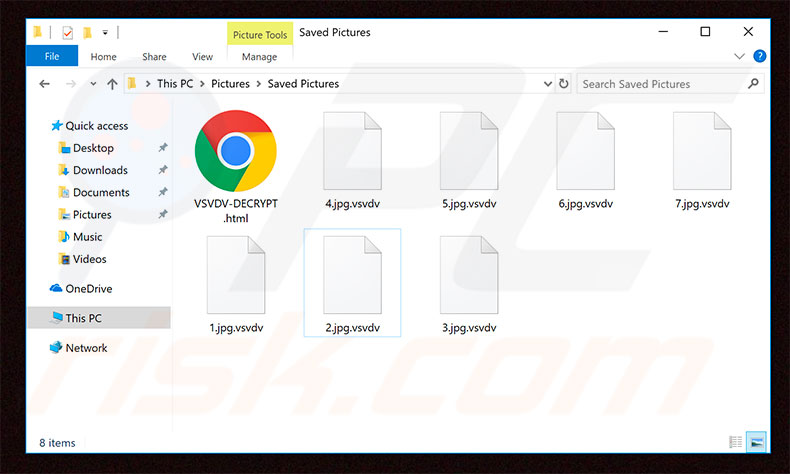Click the New Folder icon in the title bar
The width and height of the screenshot is (790, 474).
coord(88,33)
